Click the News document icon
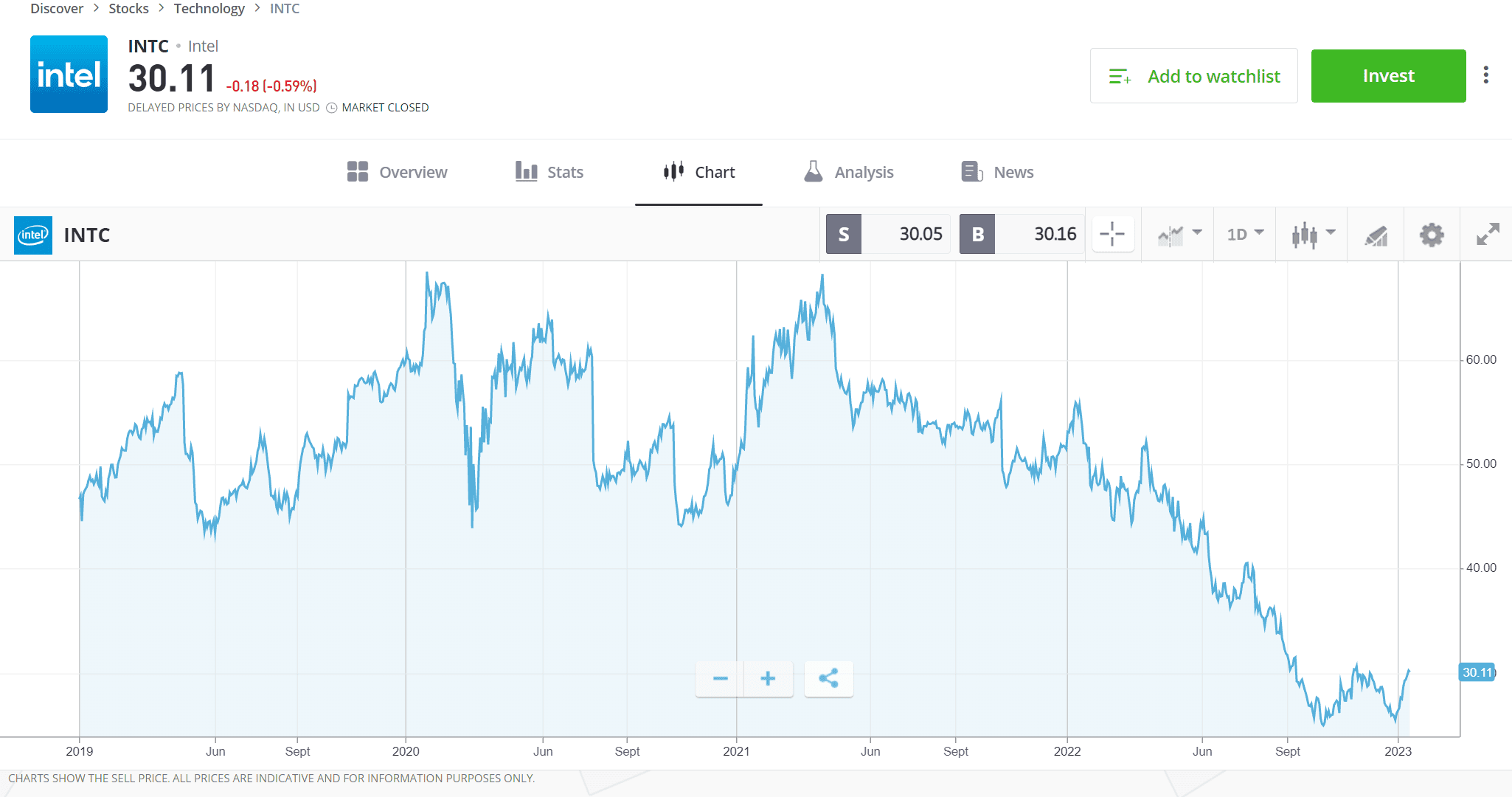Image resolution: width=1512 pixels, height=797 pixels. (972, 172)
